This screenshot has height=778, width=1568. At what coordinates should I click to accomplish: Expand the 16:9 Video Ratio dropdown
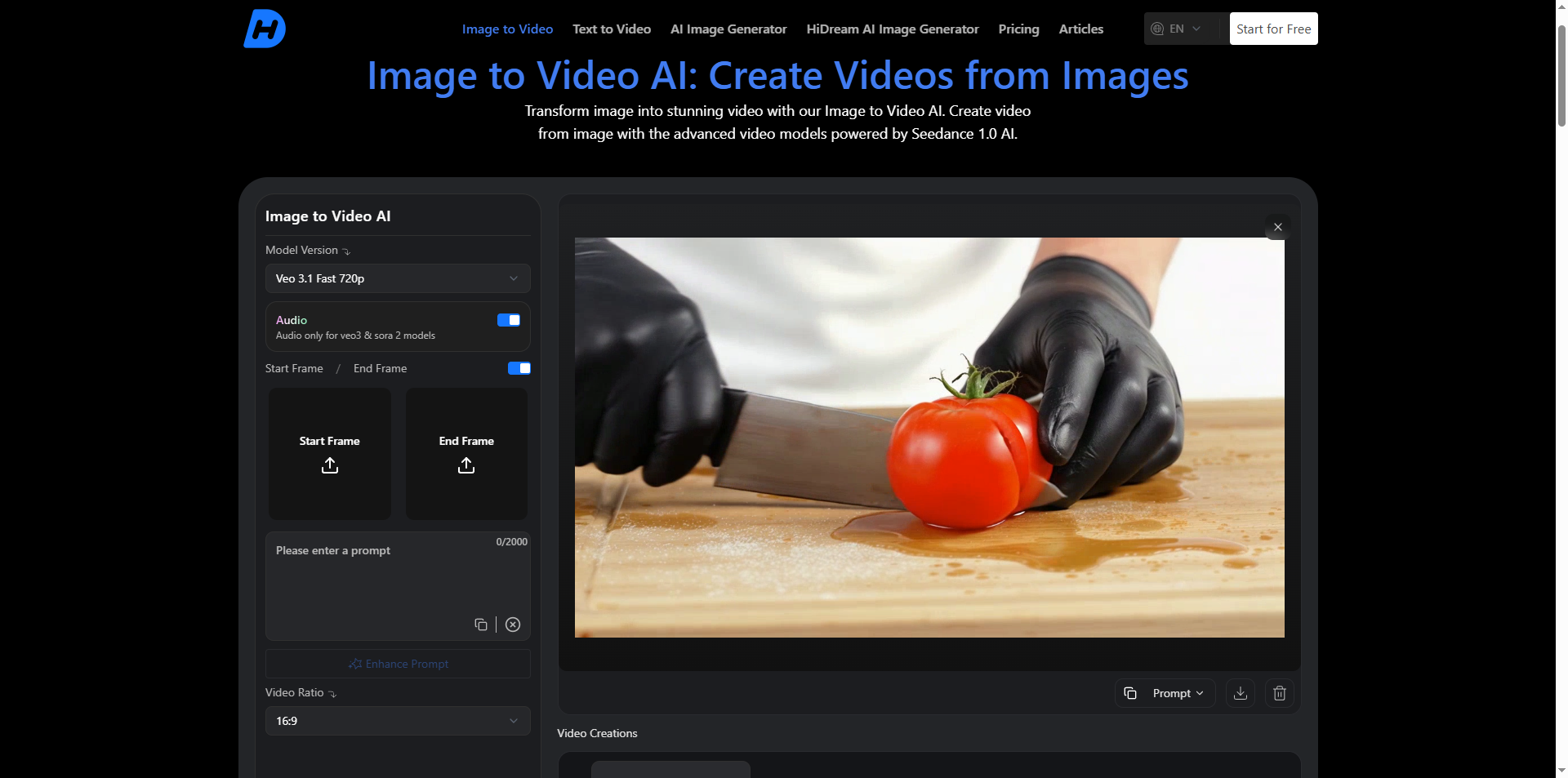(398, 721)
